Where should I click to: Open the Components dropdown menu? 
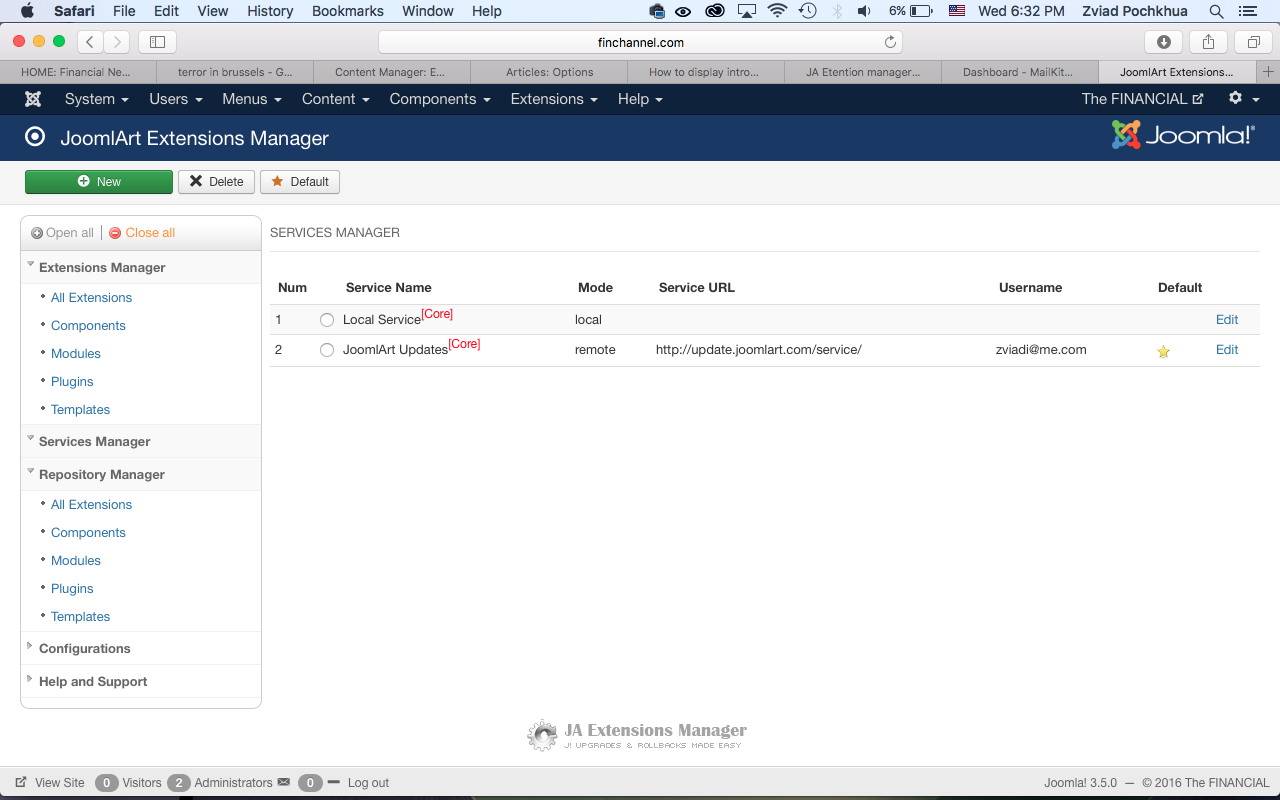[x=440, y=99]
